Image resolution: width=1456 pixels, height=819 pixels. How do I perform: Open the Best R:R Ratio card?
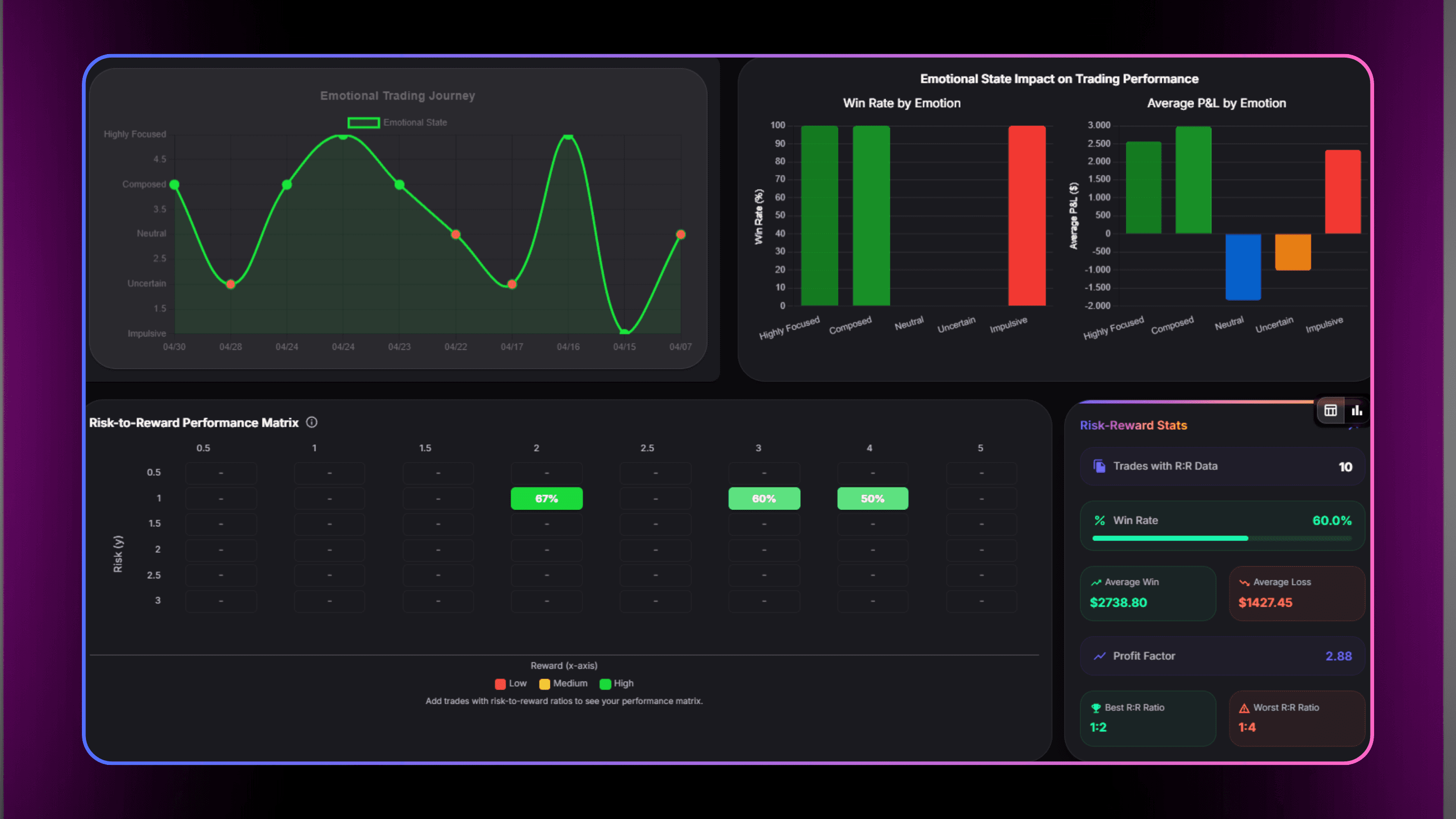click(x=1148, y=718)
